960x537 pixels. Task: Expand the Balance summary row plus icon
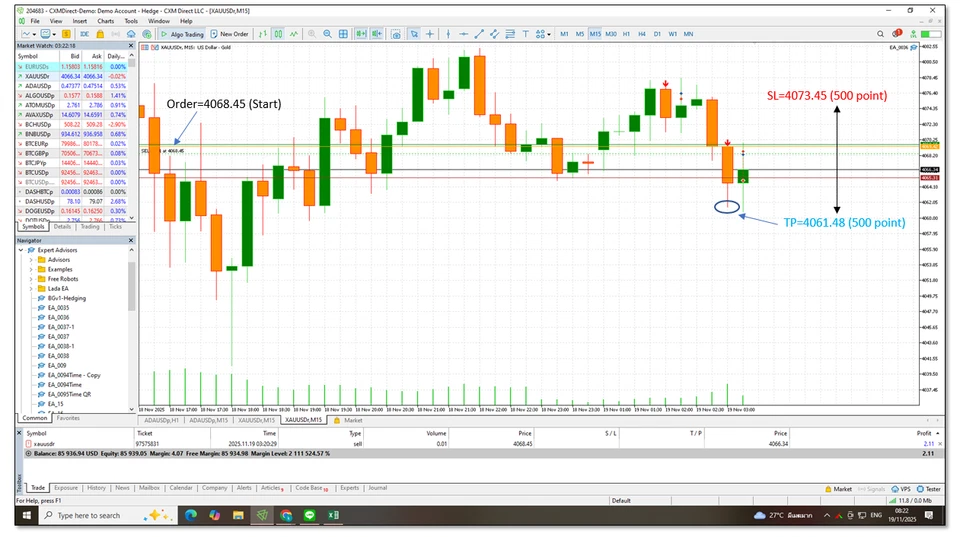pos(28,454)
